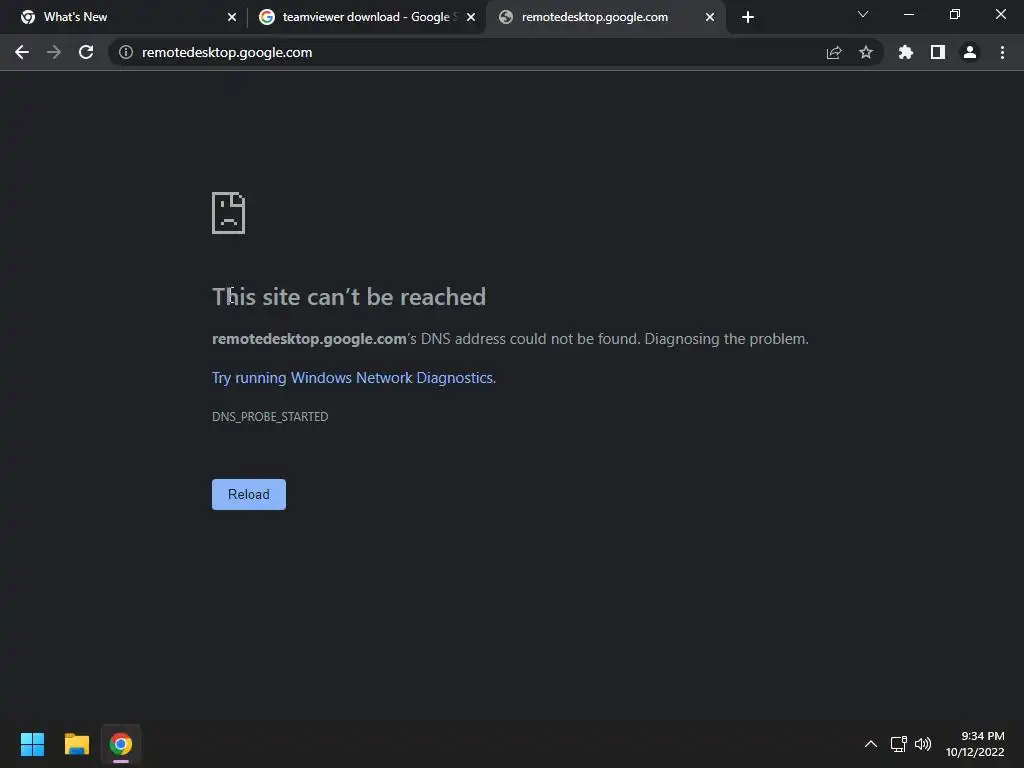1024x768 pixels.
Task: Close the teamviewer download tab
Action: click(x=471, y=17)
